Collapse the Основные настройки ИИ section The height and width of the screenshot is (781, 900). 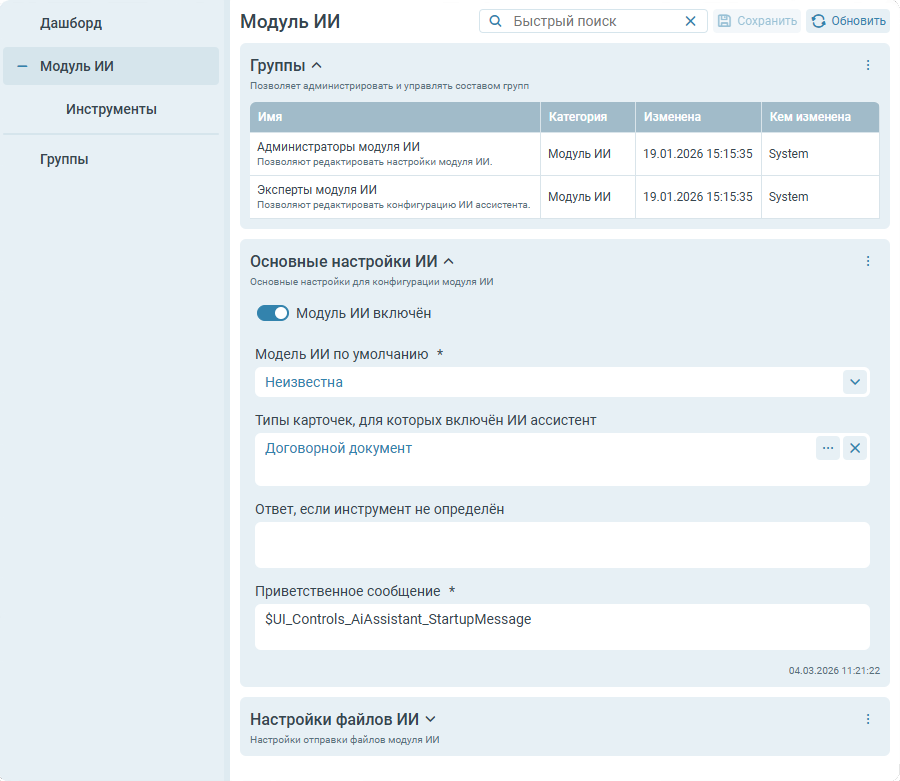click(x=449, y=262)
